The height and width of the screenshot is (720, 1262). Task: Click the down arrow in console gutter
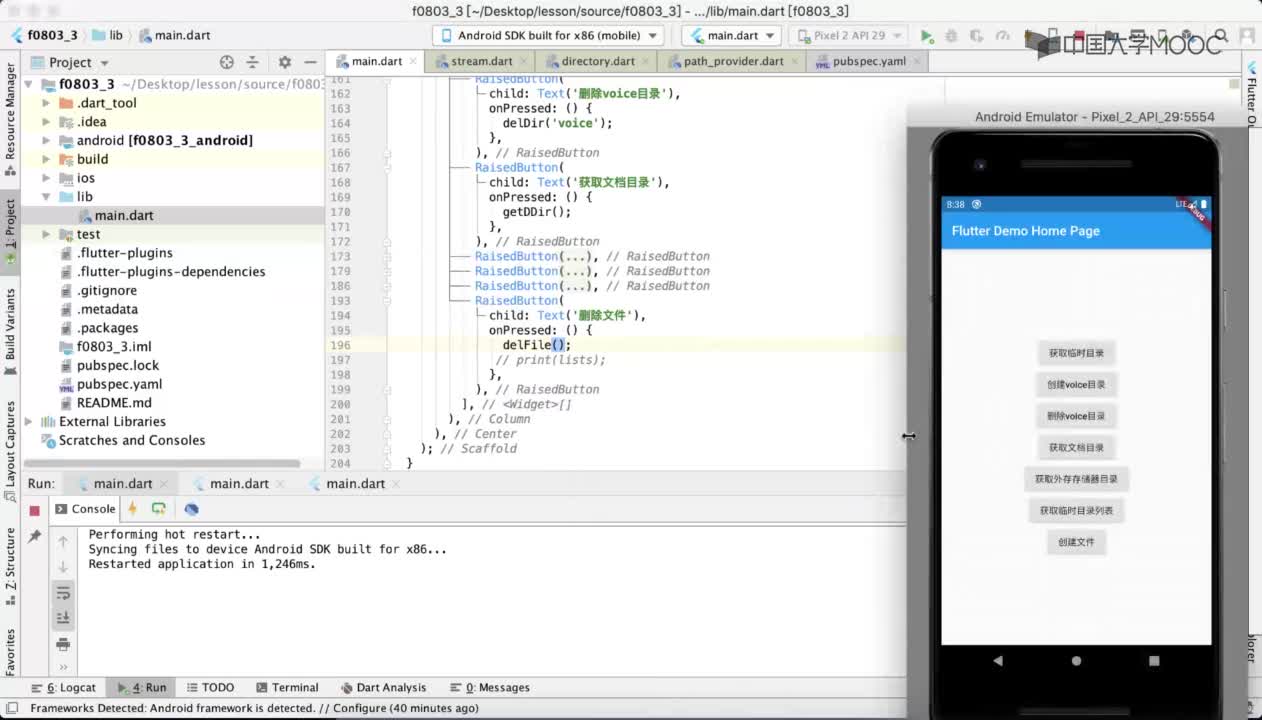point(63,567)
